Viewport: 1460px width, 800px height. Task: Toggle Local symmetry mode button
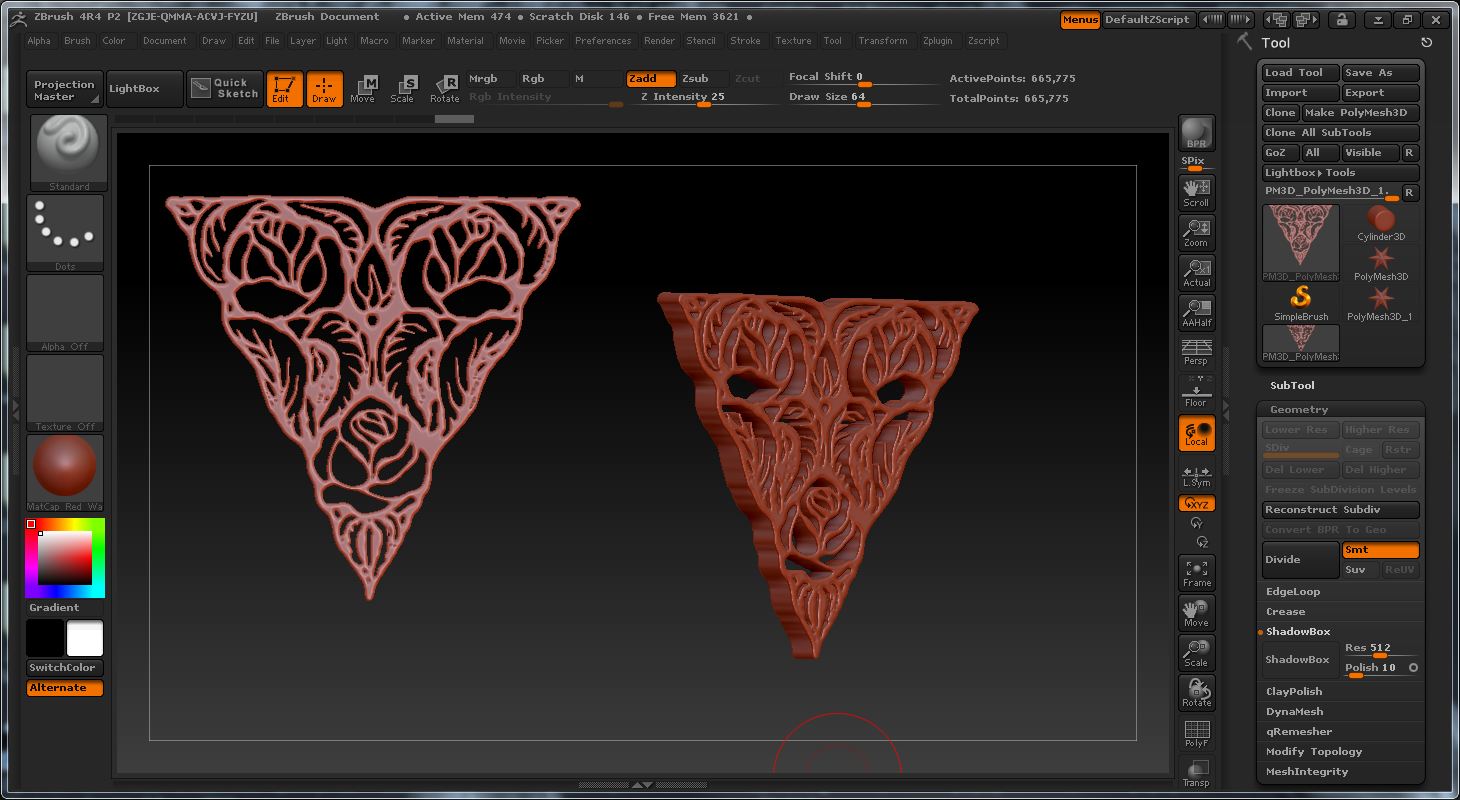(x=1196, y=433)
